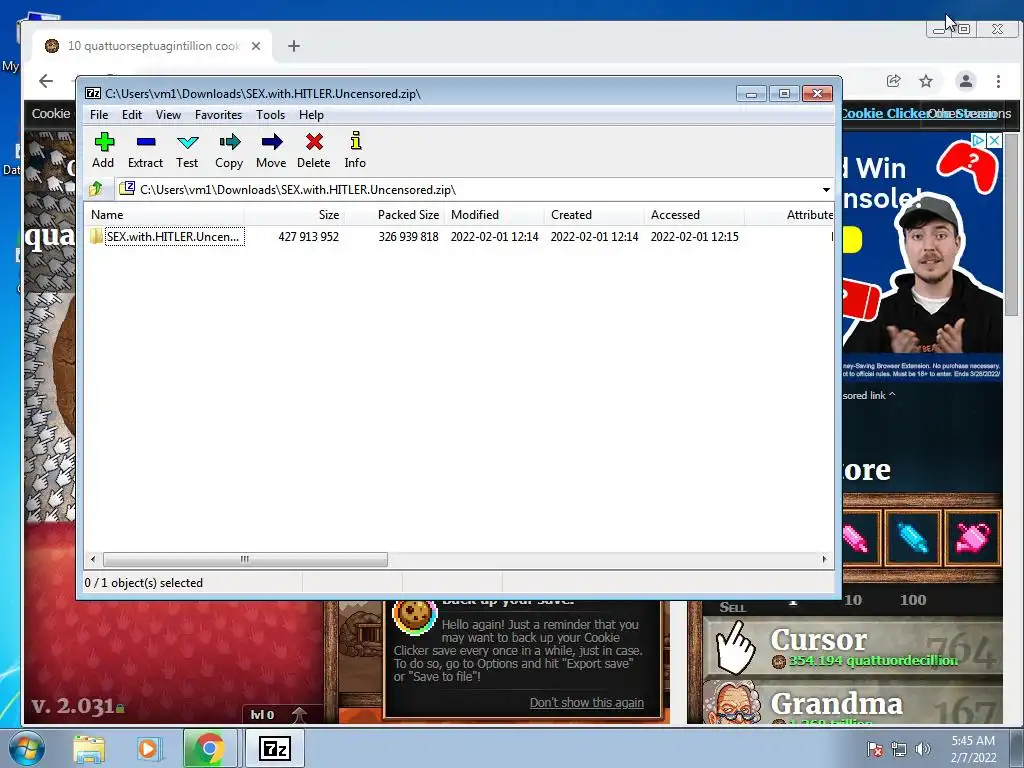Click the volume speaker tray icon

923,749
